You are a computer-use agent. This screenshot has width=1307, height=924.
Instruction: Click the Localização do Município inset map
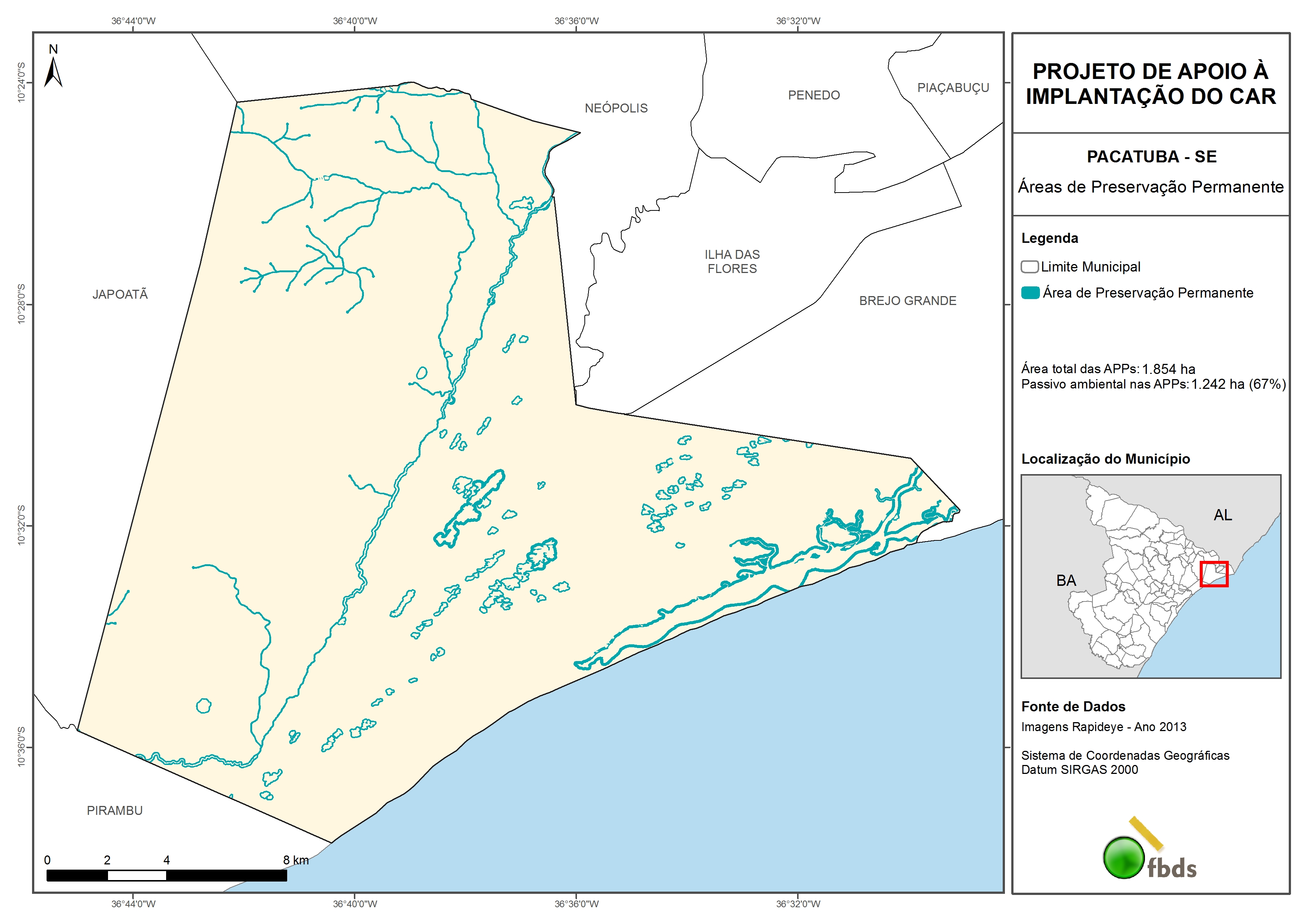coord(1151,576)
